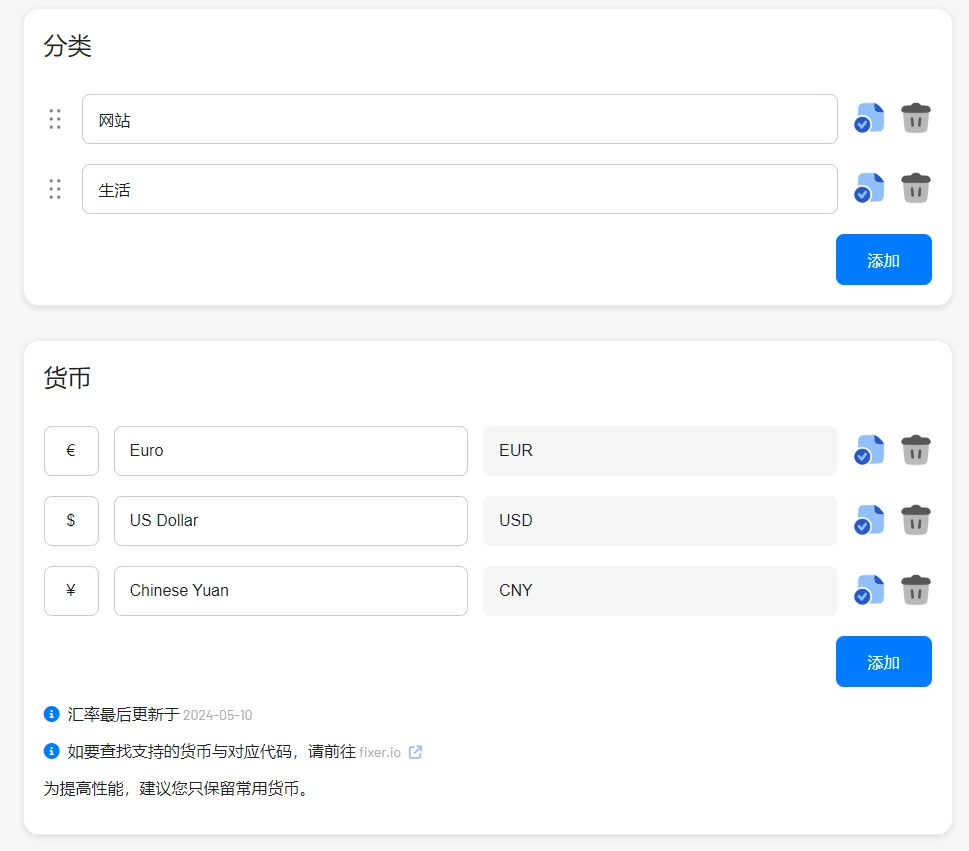The image size is (969, 851).
Task: Click 添加 in the 货币 section
Action: (x=883, y=661)
